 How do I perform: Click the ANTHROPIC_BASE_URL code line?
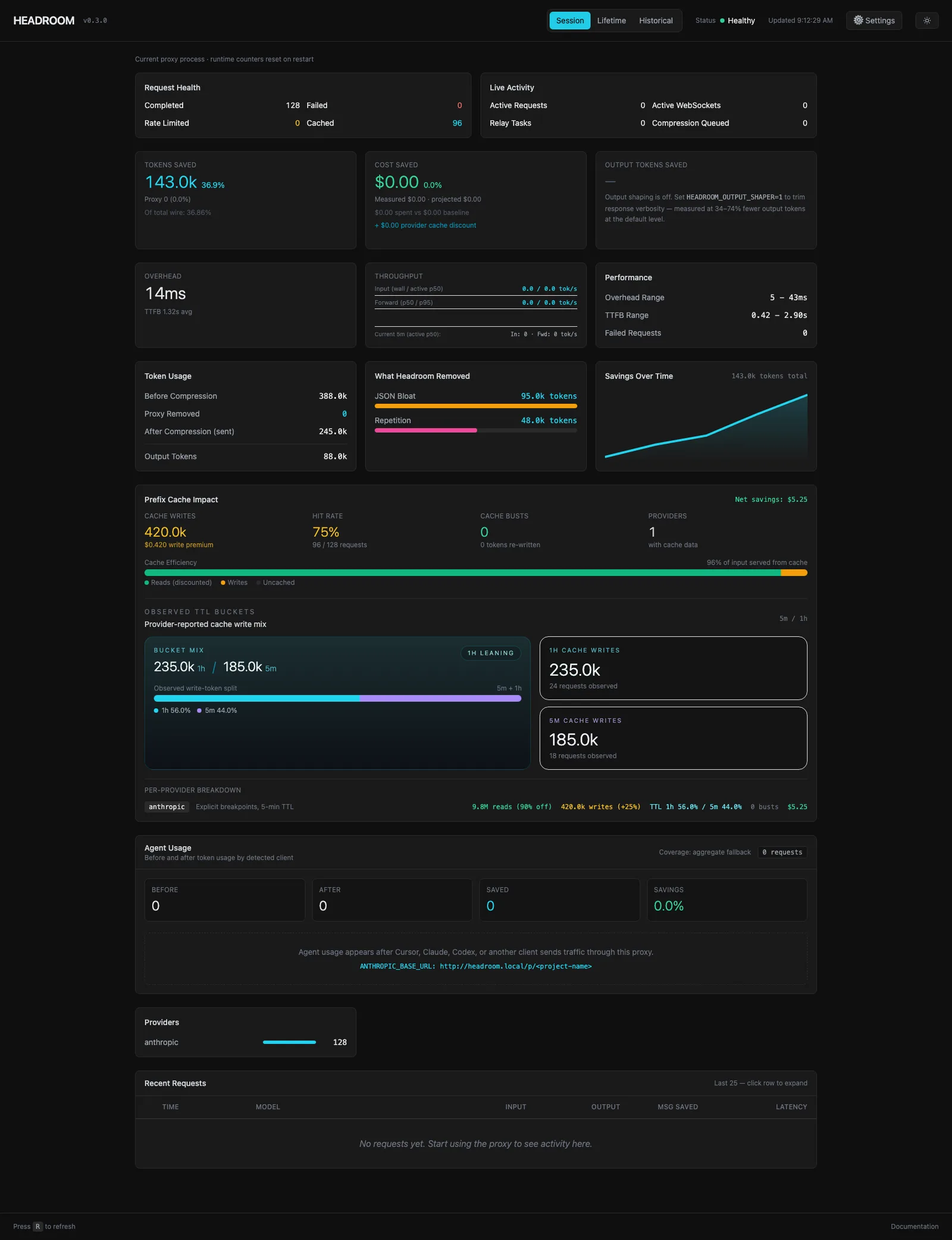coord(476,966)
